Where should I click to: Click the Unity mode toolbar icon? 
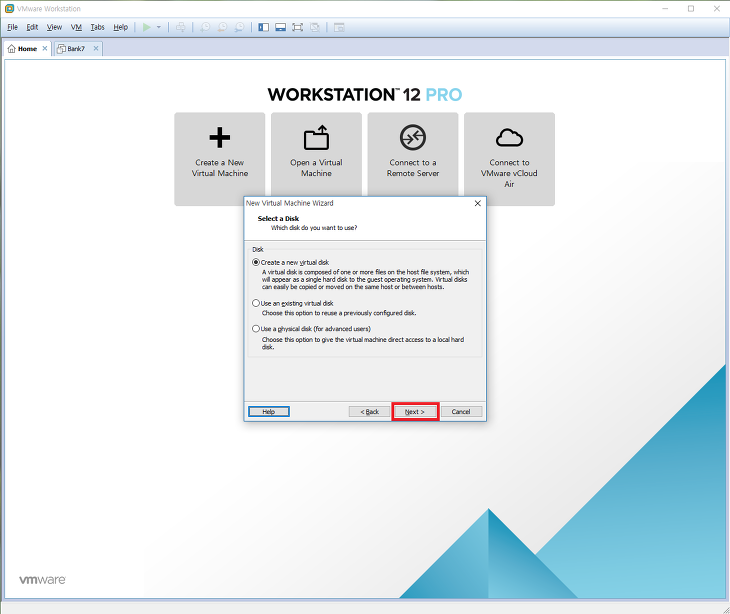point(315,27)
